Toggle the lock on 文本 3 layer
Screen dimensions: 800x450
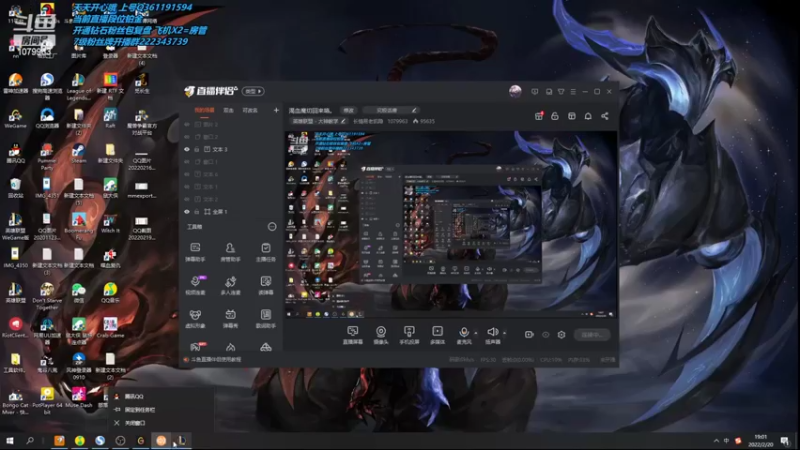coord(197,149)
